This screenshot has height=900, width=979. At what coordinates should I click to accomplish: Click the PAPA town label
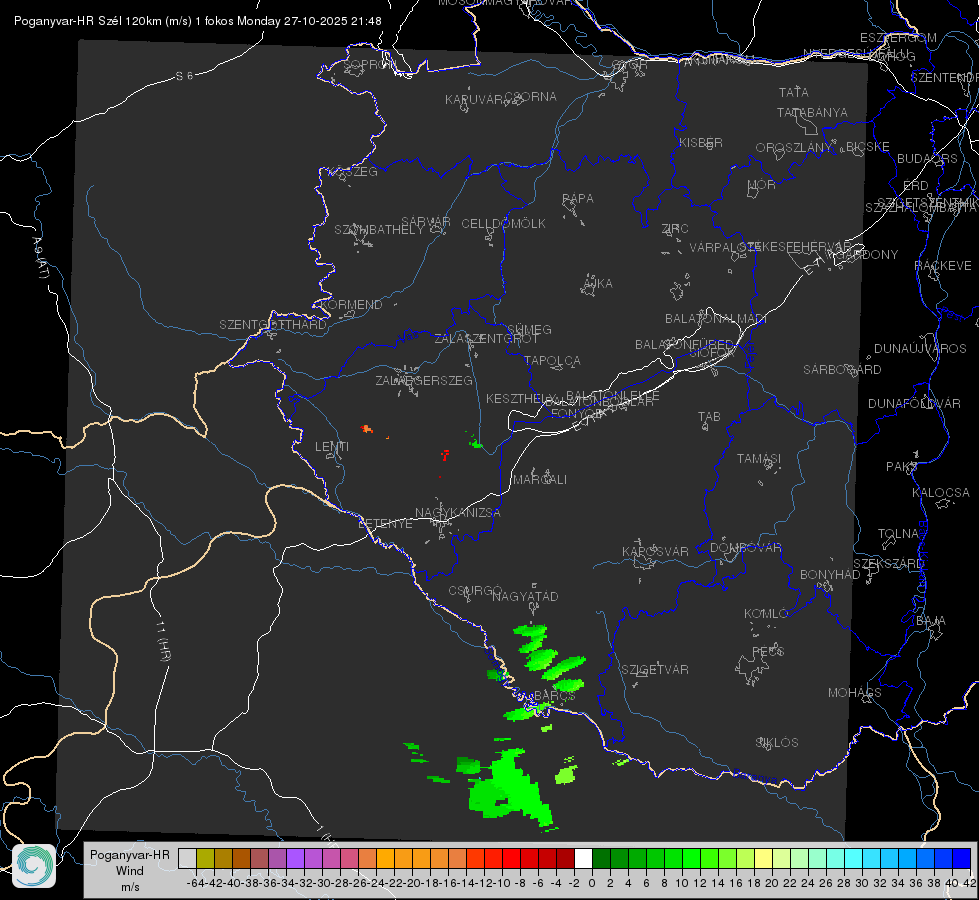(x=578, y=199)
